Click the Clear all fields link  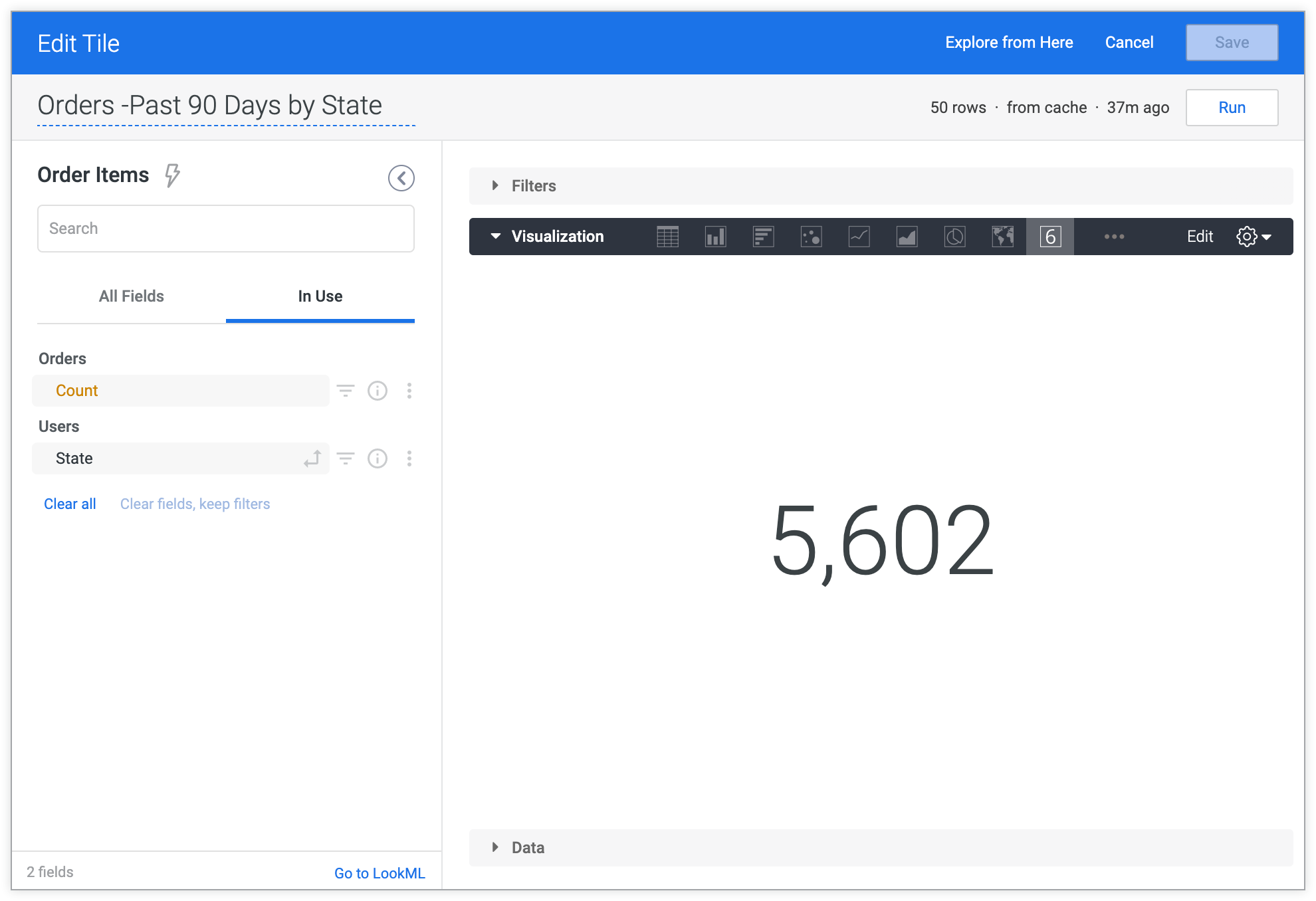point(69,504)
